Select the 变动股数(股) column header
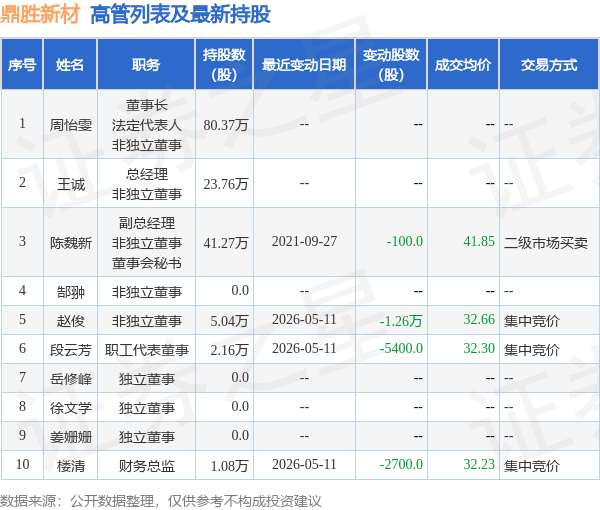Screen dimensions: 600x510 coord(391,64)
